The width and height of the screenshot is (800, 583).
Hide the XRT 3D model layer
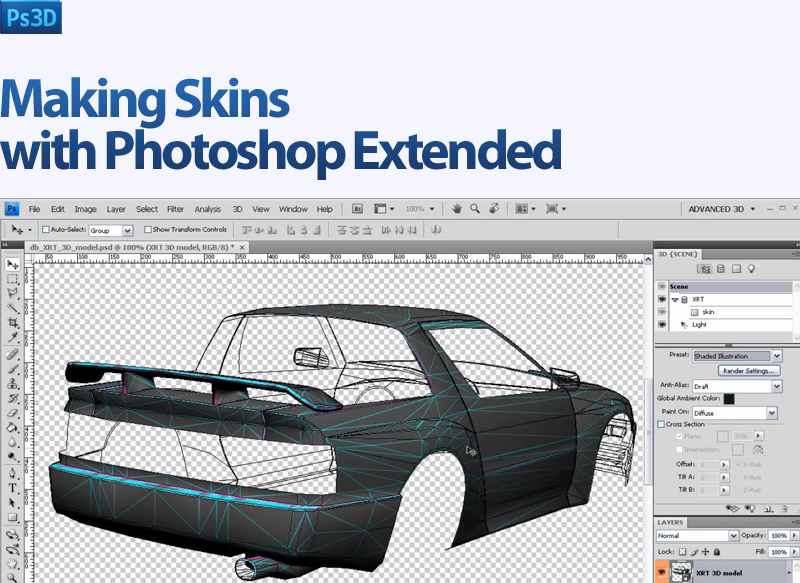(x=662, y=573)
